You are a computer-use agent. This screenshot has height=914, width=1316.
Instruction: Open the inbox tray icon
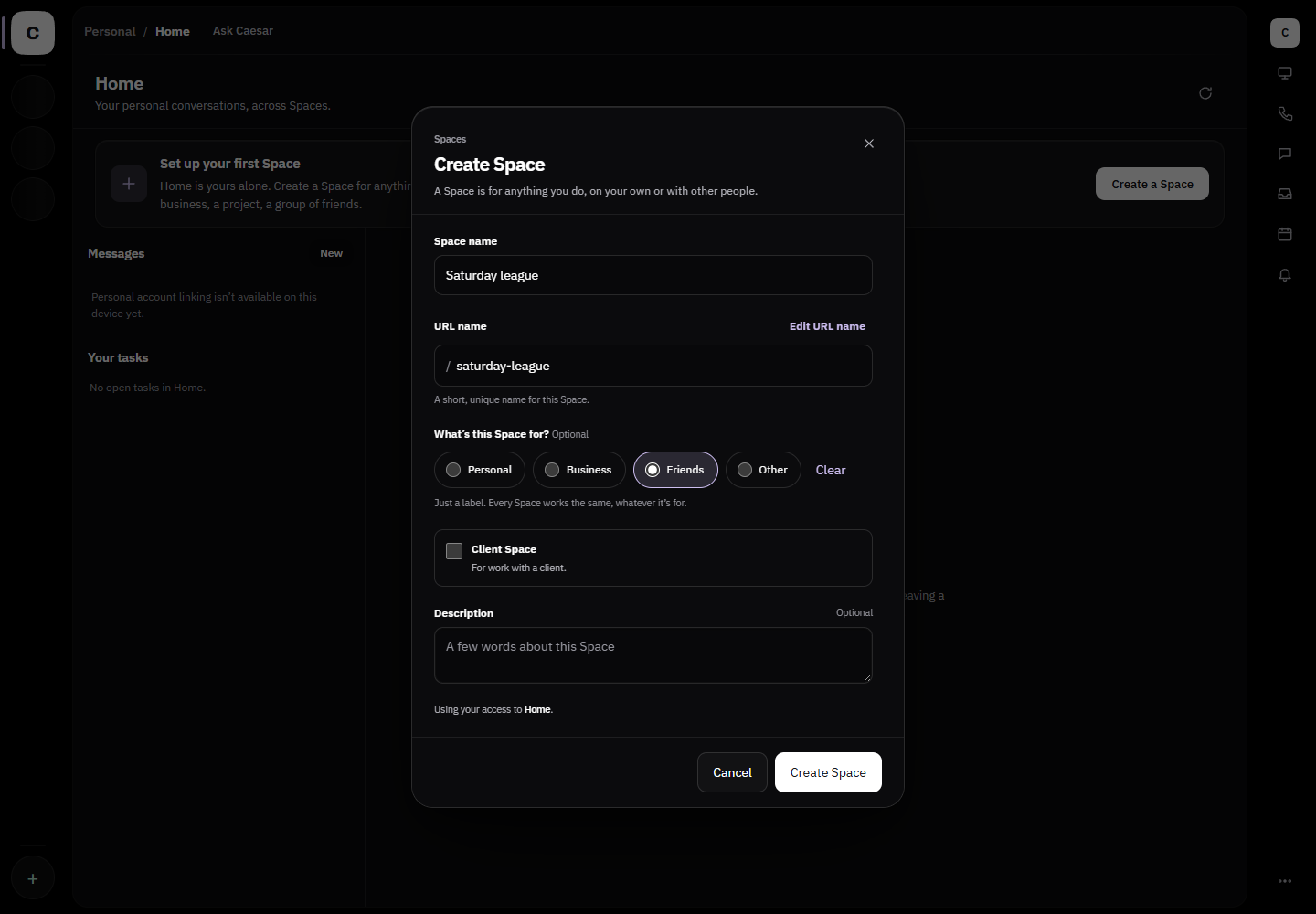click(1285, 194)
